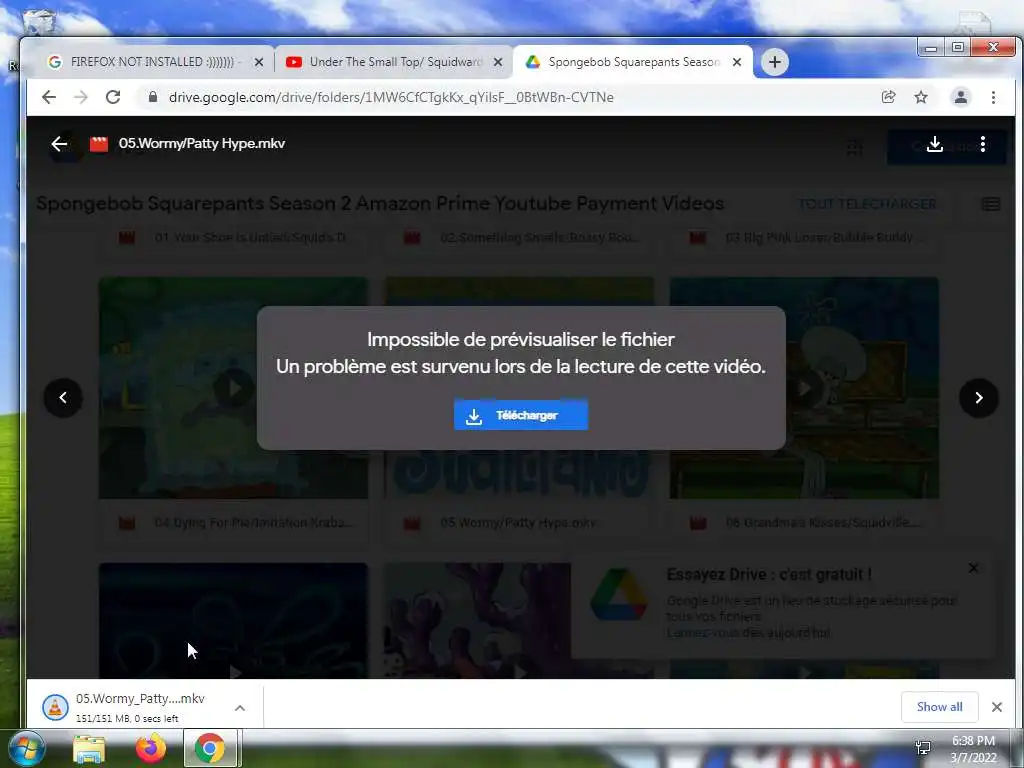Close the preview with the back arrow
The width and height of the screenshot is (1024, 768).
point(59,144)
